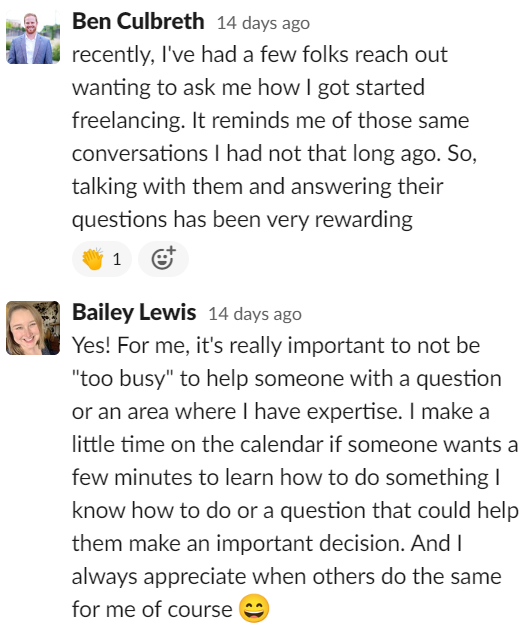
Task: Click the Bailey Lewis sender name
Action: click(134, 312)
